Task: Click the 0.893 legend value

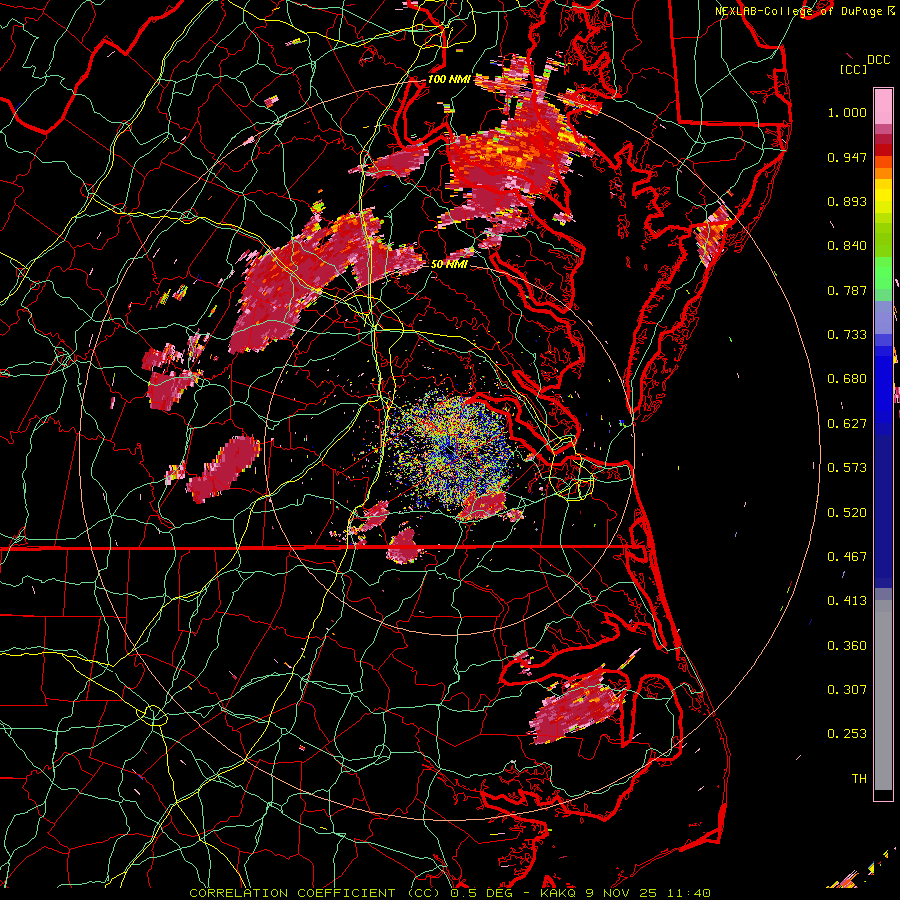Action: (847, 201)
